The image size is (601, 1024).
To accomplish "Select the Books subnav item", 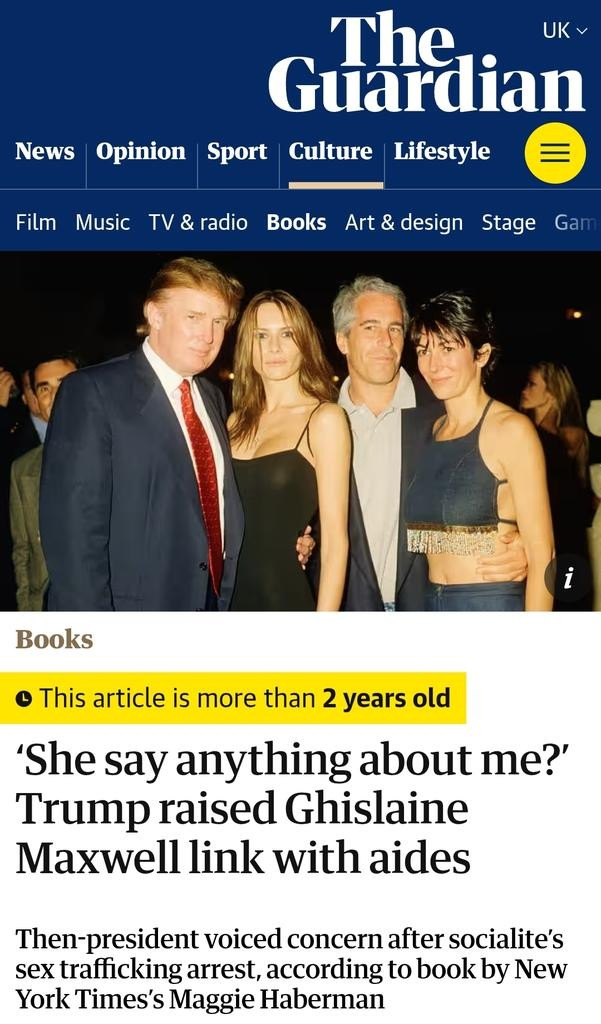I will click(297, 223).
